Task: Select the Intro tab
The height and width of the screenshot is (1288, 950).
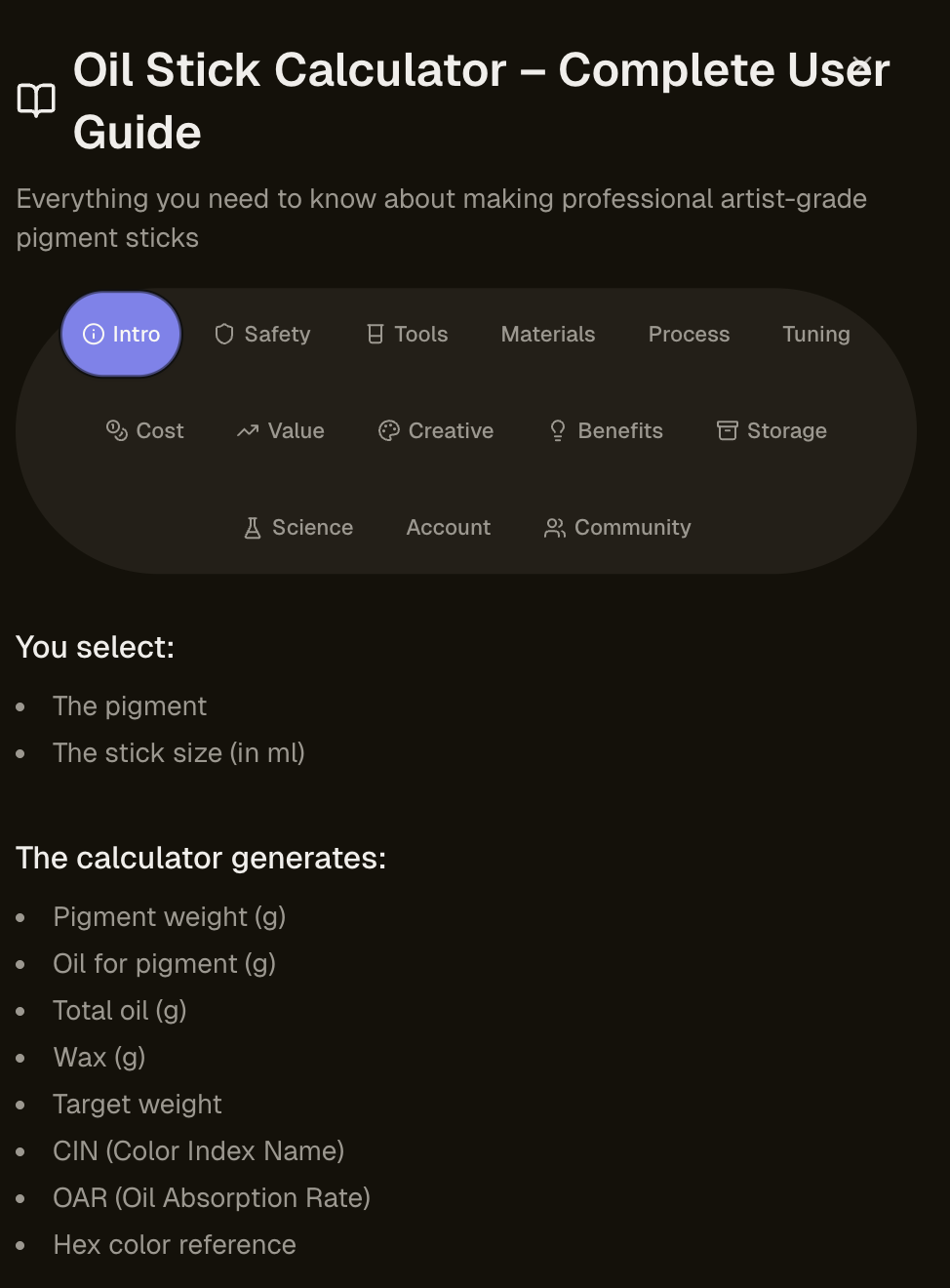Action: click(121, 334)
